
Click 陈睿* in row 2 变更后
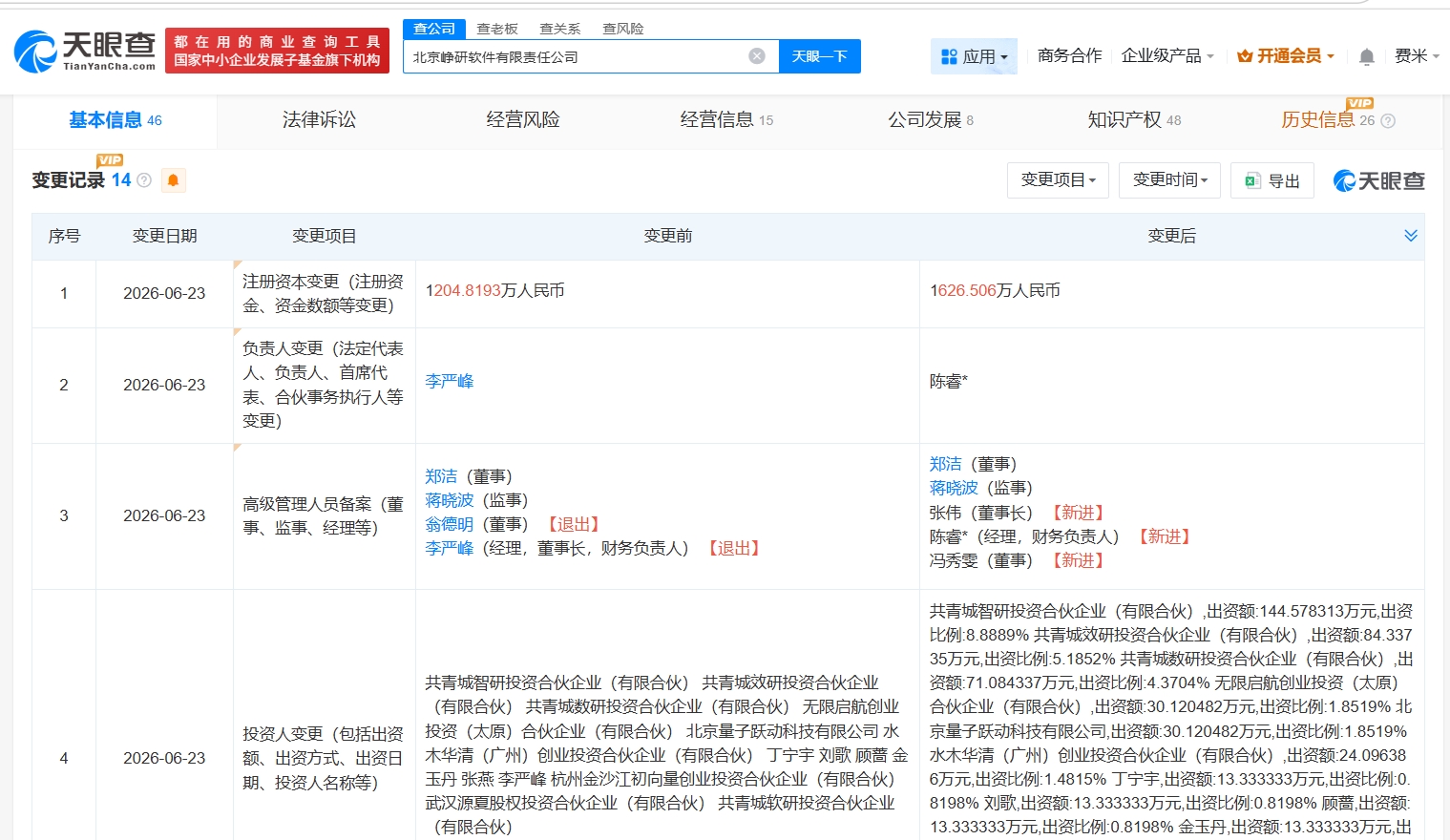click(949, 382)
